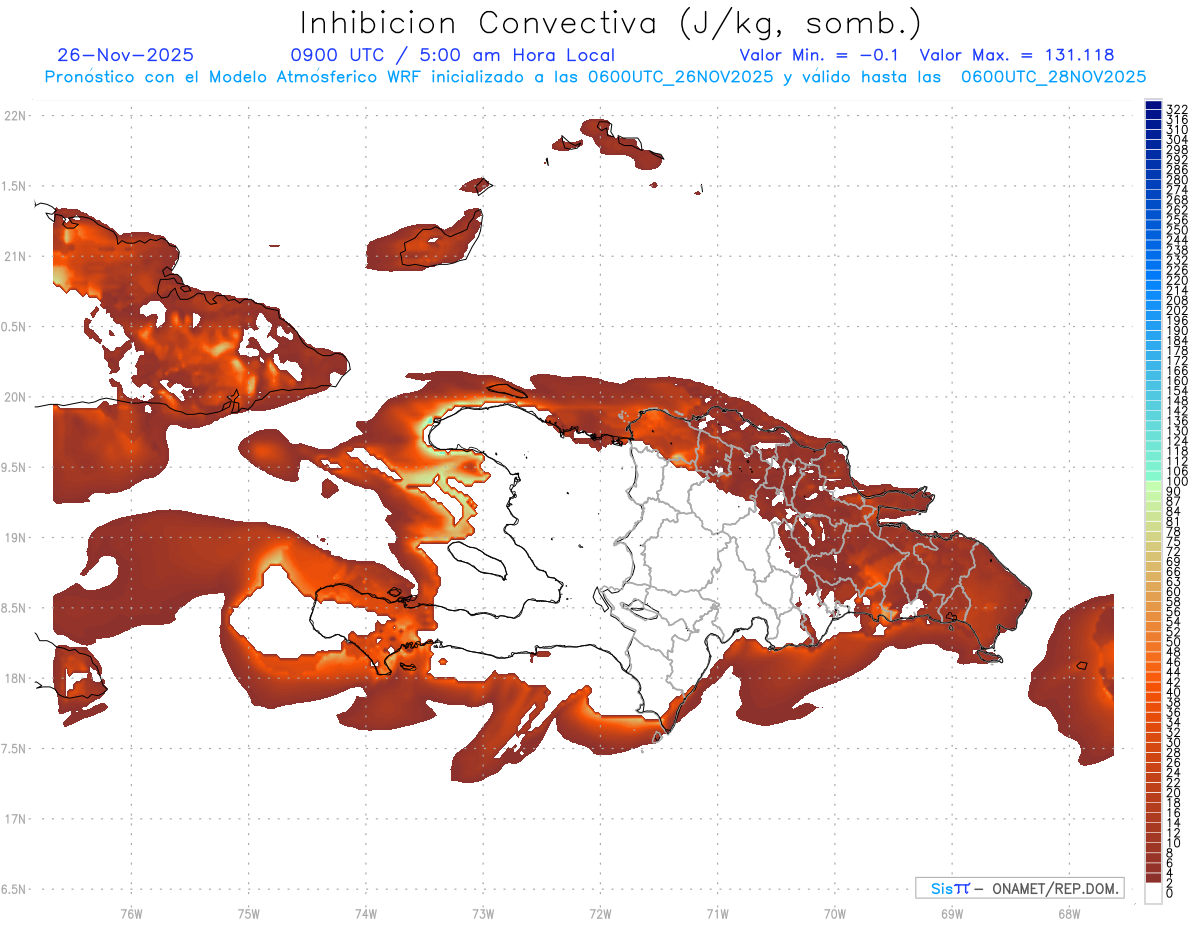Click the '0600UTC_28NOV2025' validity timestamp
The height and width of the screenshot is (927, 1200).
(1054, 76)
